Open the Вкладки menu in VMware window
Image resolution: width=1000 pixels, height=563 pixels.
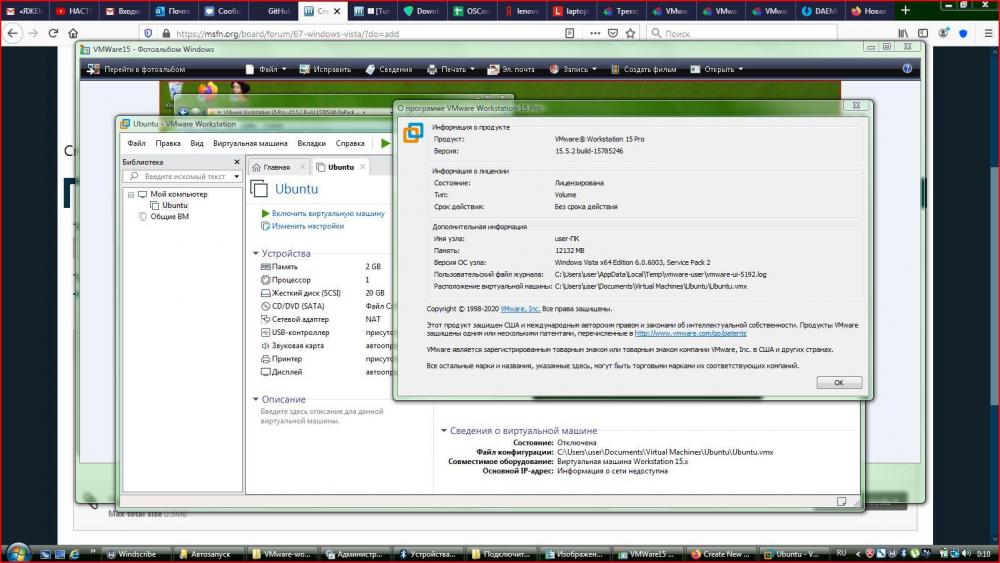[311, 143]
